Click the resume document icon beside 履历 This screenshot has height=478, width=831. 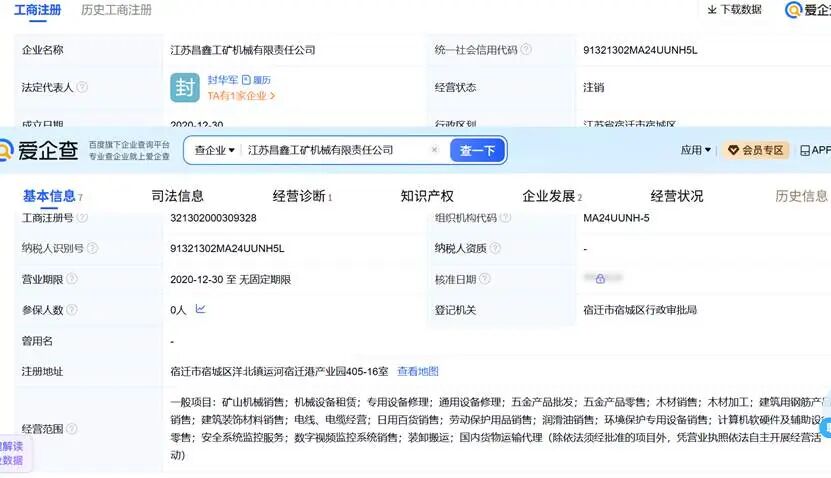(246, 80)
